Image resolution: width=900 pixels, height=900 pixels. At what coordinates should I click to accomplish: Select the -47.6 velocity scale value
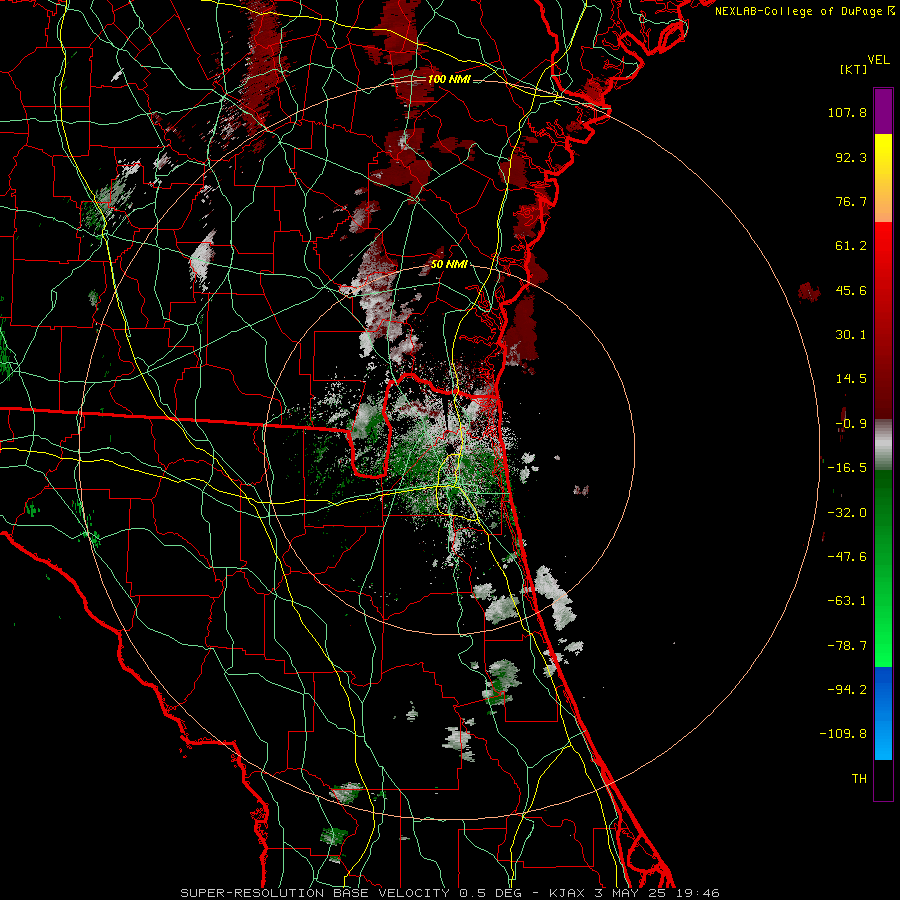847,557
